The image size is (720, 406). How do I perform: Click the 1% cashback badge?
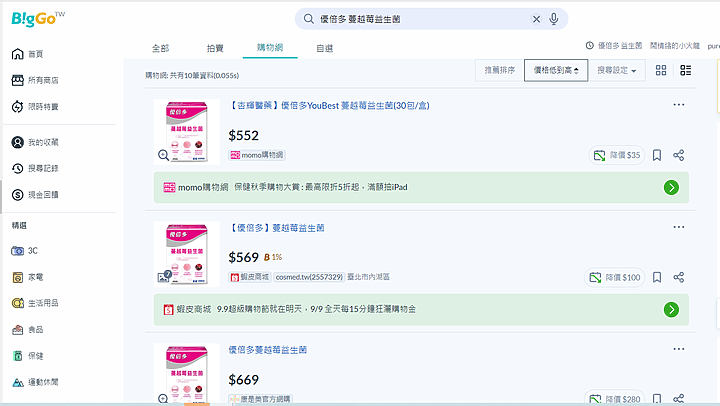[x=273, y=257]
